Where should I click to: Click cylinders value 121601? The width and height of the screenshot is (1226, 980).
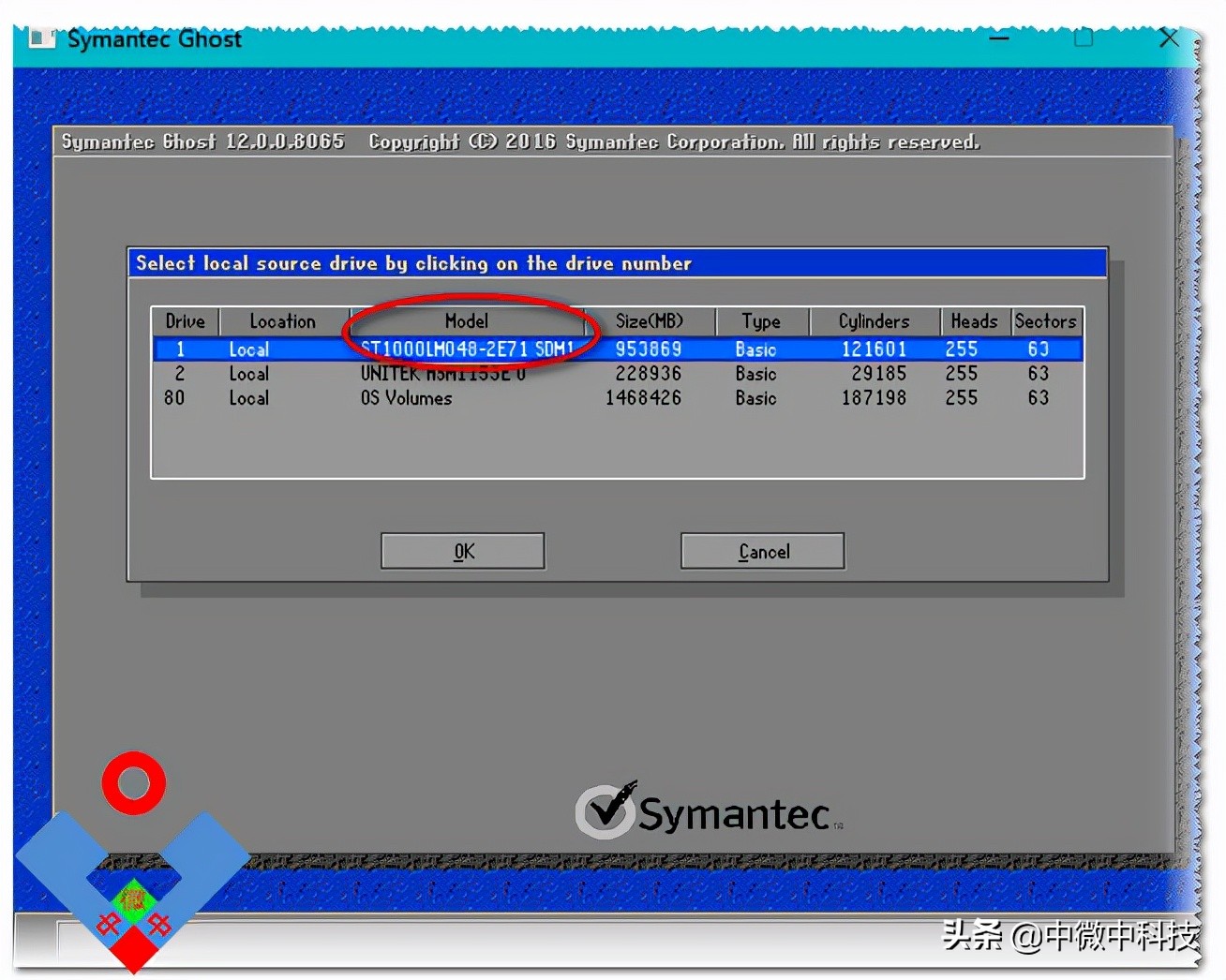[875, 349]
